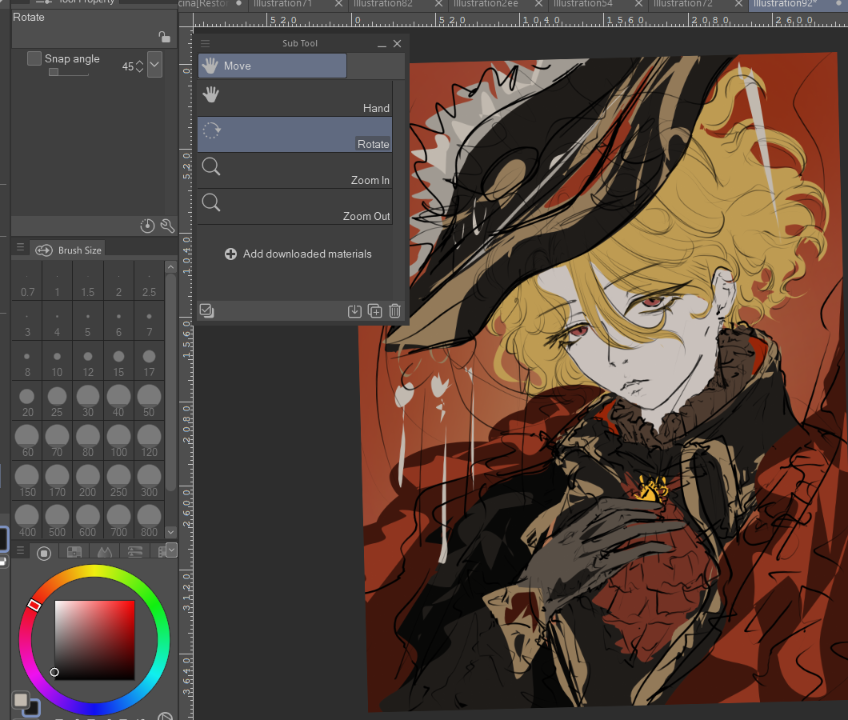Screen dimensions: 848x720
Task: Click Brush Size scroll down arrow
Action: 171,532
